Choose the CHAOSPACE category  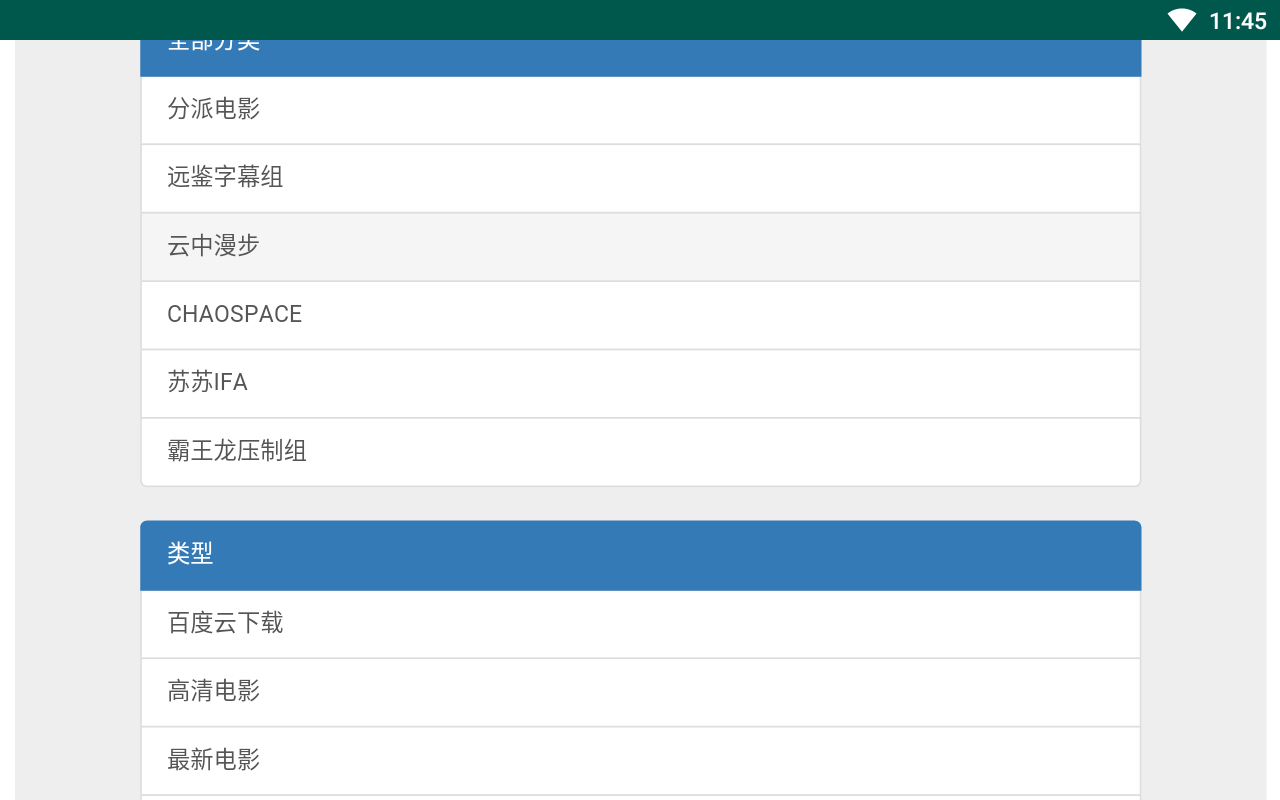coord(640,315)
